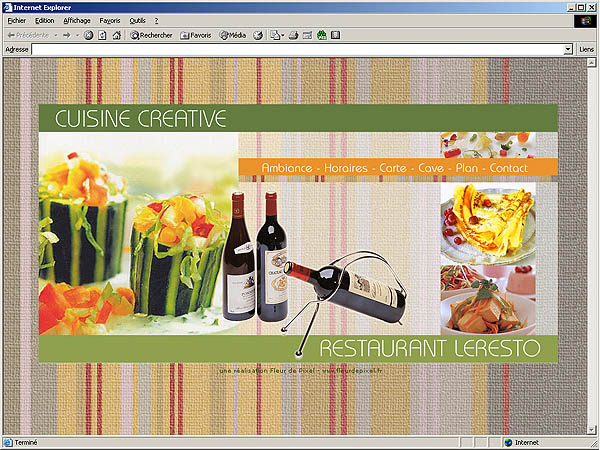Click the Edit page icon
600x450 pixels.
tap(307, 35)
